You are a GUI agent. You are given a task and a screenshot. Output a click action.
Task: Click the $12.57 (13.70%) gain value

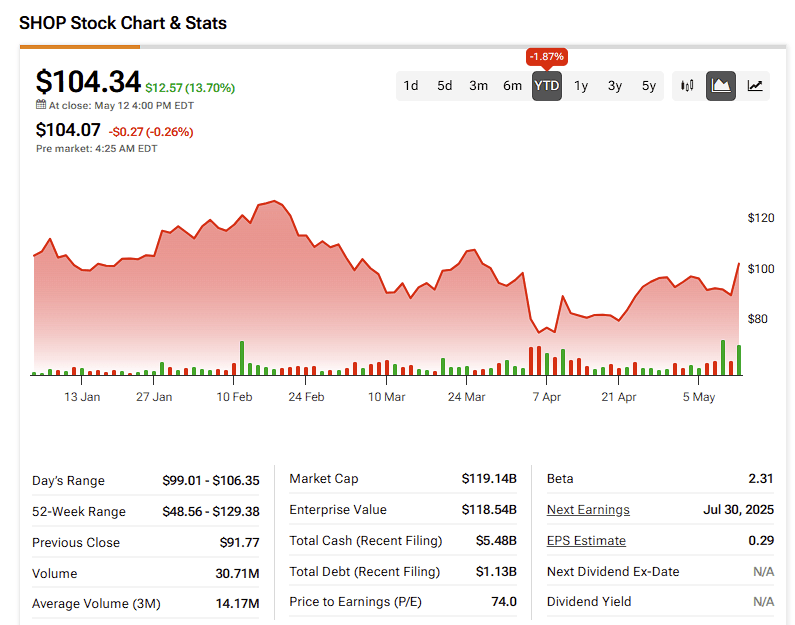(x=190, y=88)
